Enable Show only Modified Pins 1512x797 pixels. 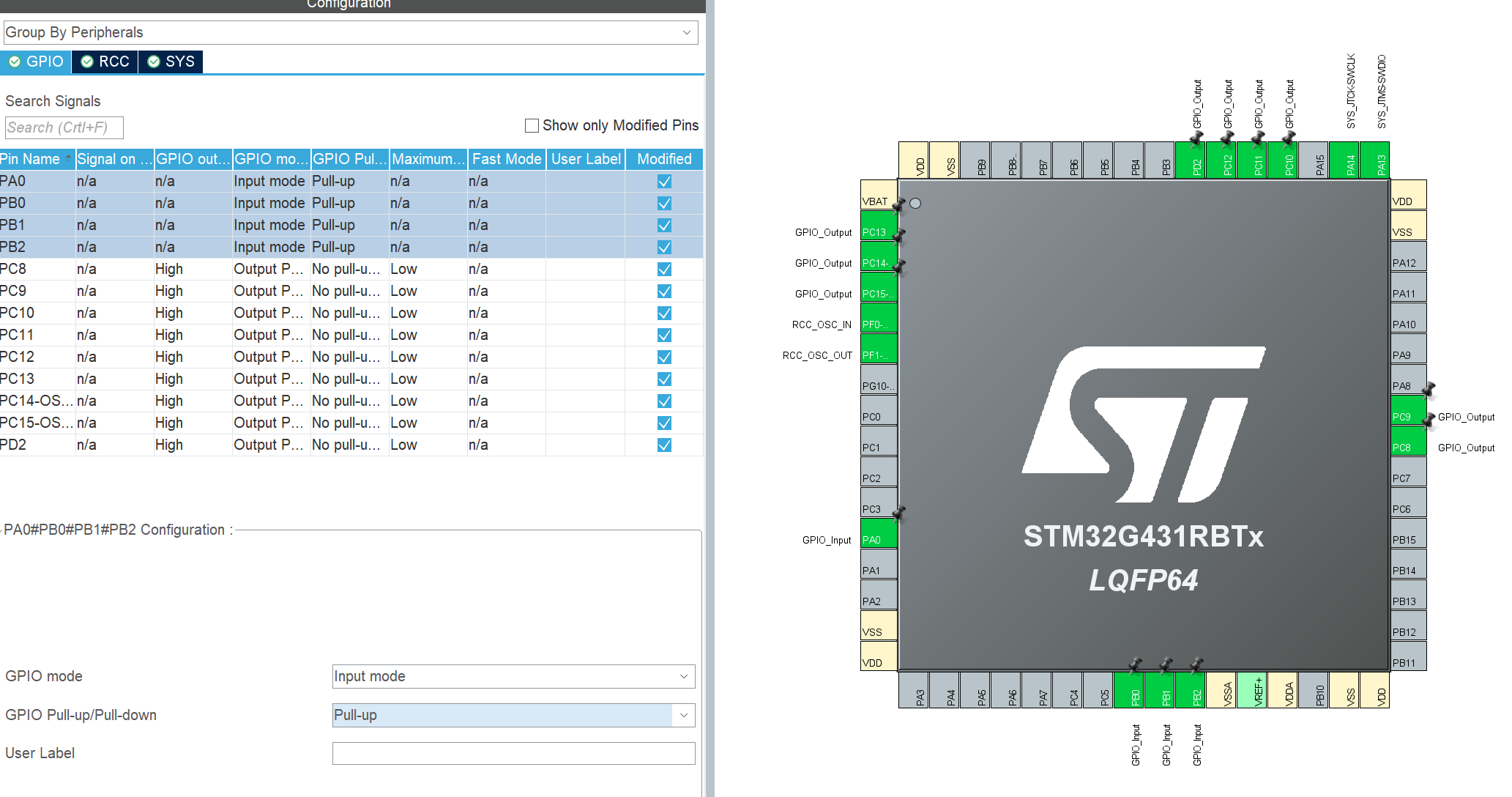coord(532,126)
